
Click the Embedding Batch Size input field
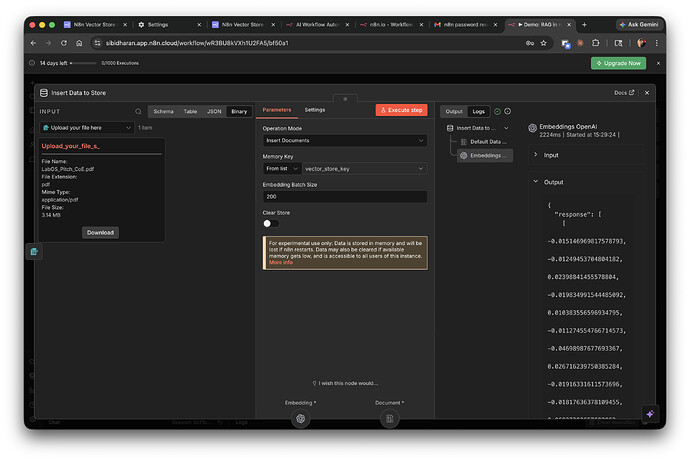click(344, 197)
